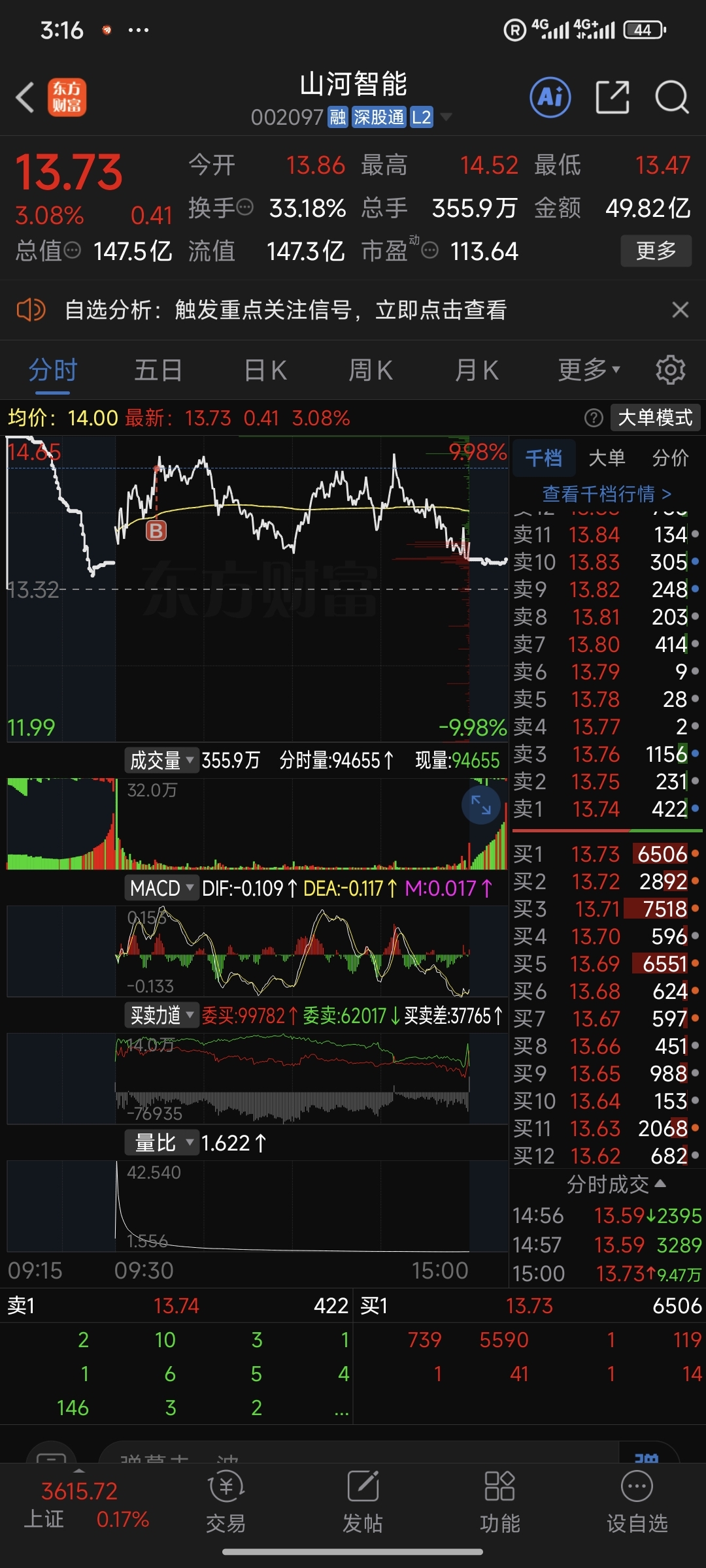Open the 量比 indicator dropdown
The image size is (706, 1568).
(x=161, y=1143)
